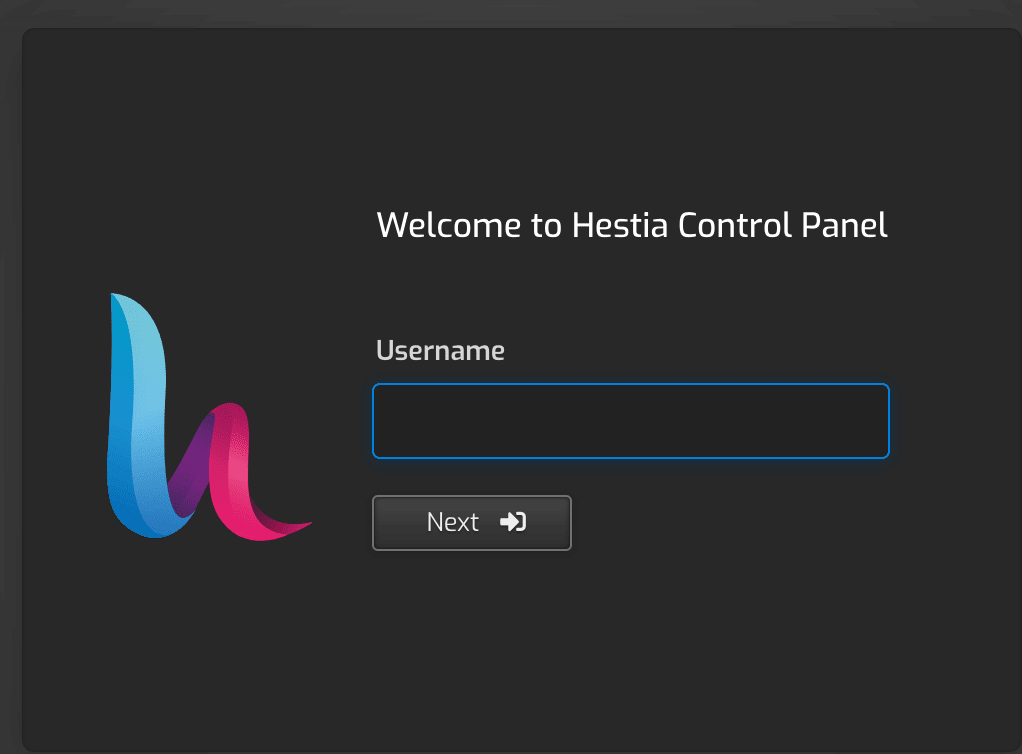Click the Next button
Image resolution: width=1022 pixels, height=754 pixels.
coord(471,522)
